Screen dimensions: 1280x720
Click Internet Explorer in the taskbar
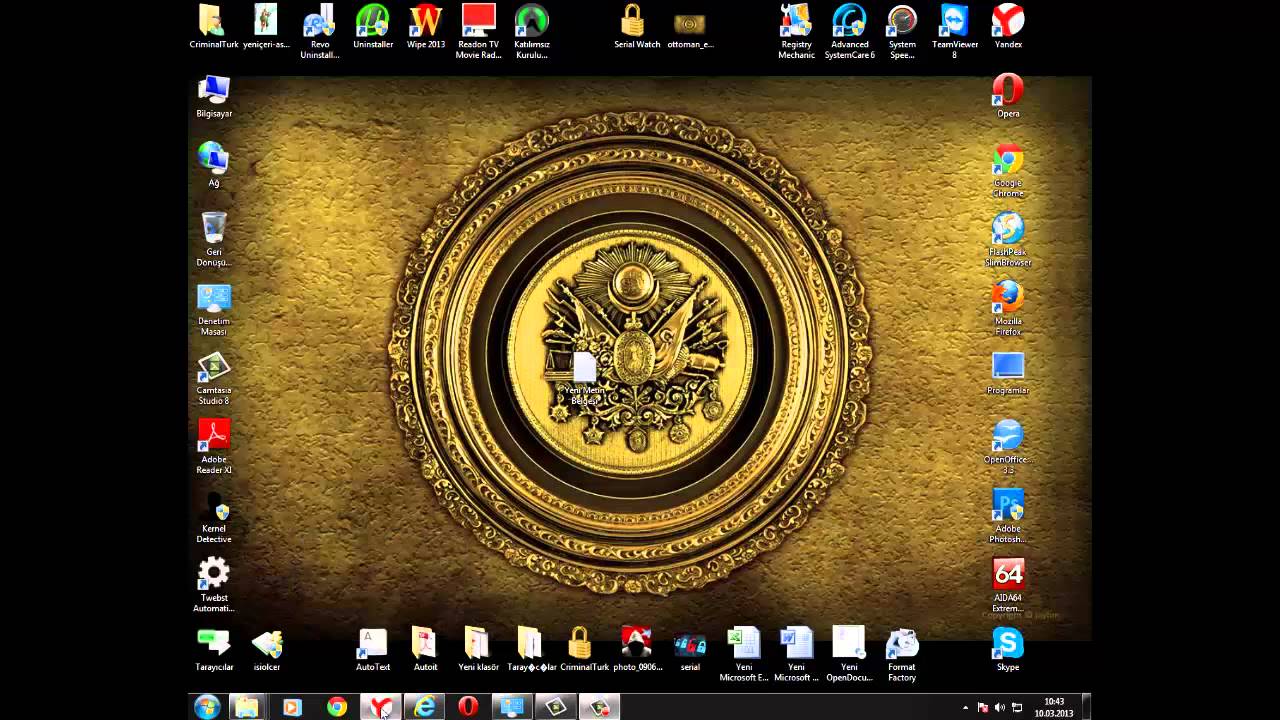pos(425,707)
